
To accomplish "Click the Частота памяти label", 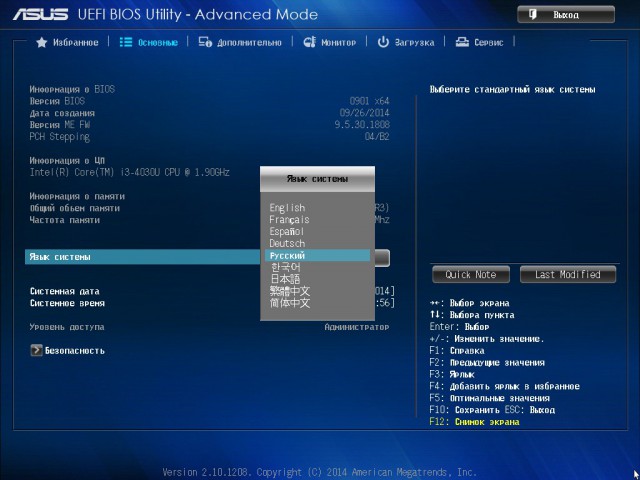I will pyautogui.click(x=64, y=220).
